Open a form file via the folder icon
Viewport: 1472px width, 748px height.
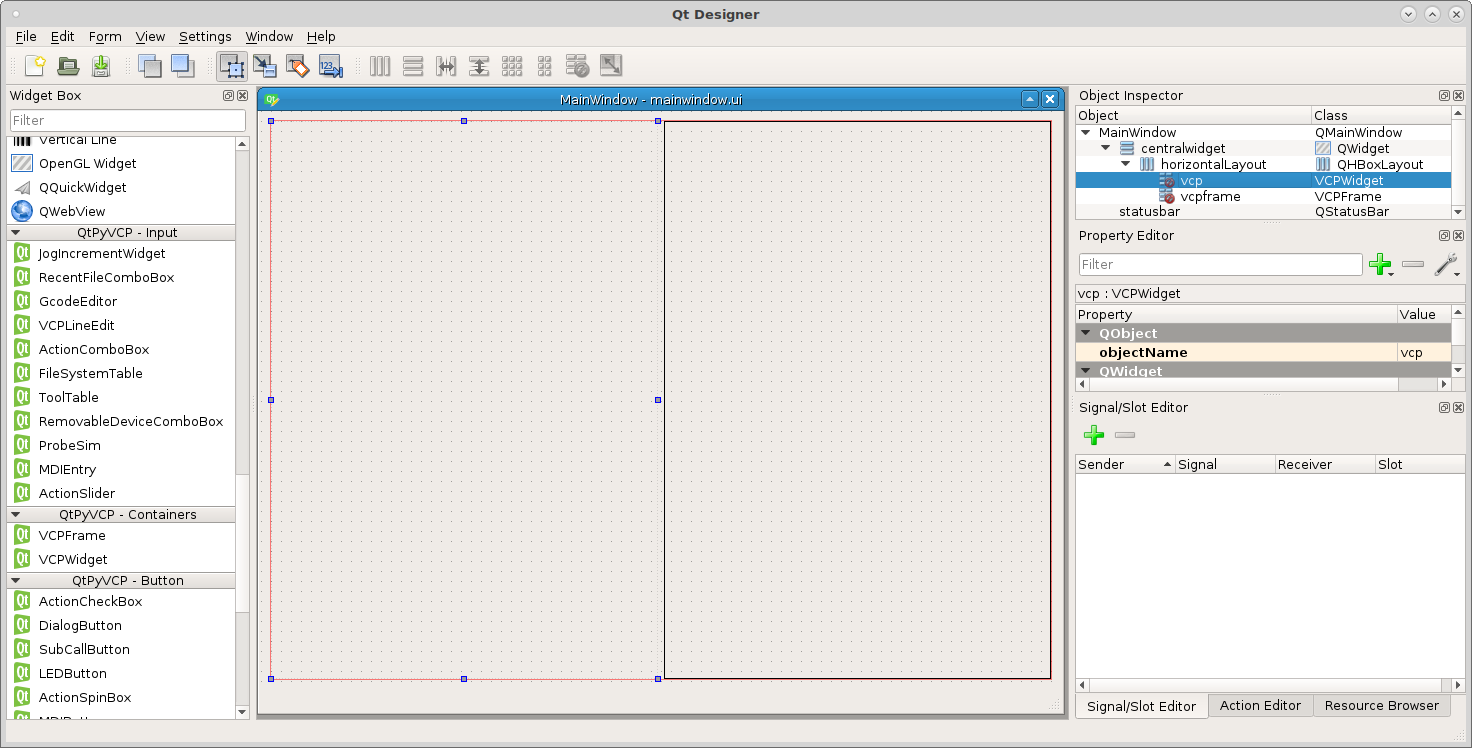pyautogui.click(x=68, y=66)
